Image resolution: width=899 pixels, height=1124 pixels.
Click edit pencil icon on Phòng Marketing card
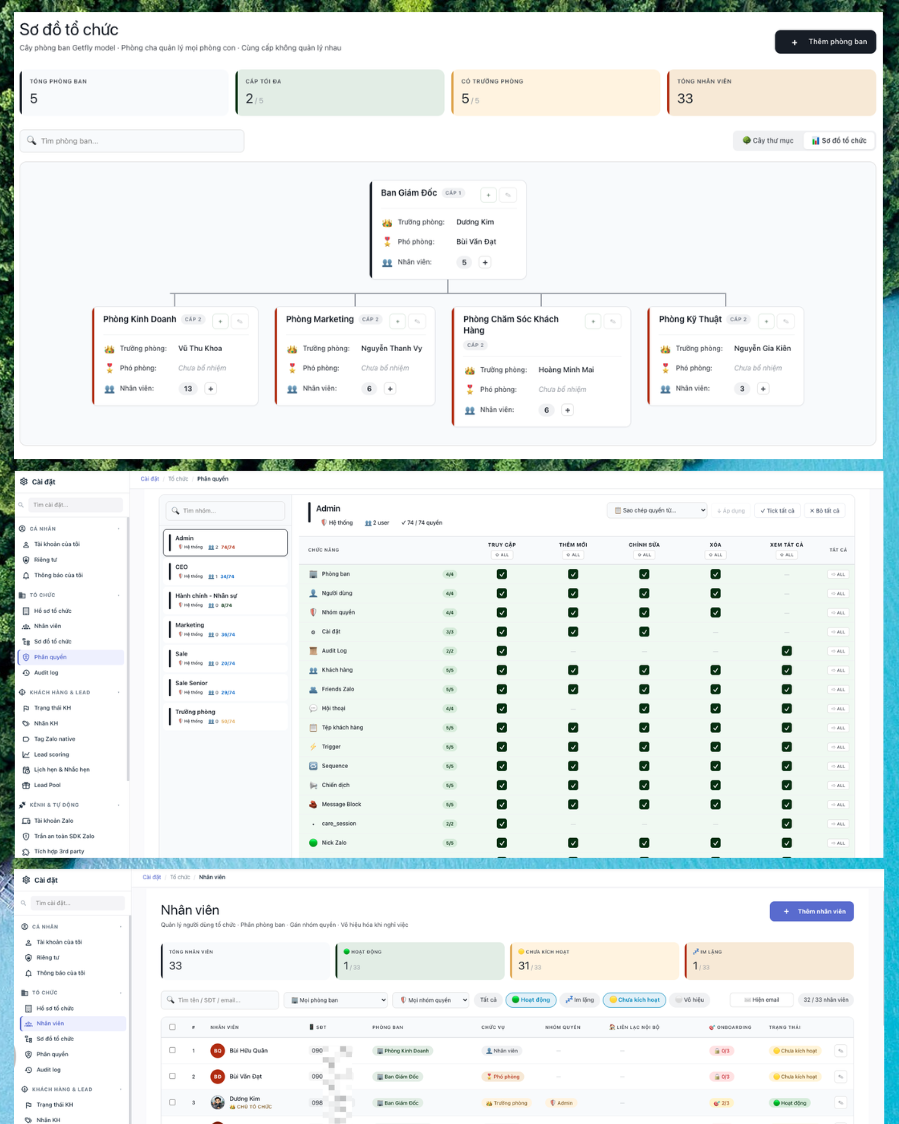click(417, 321)
